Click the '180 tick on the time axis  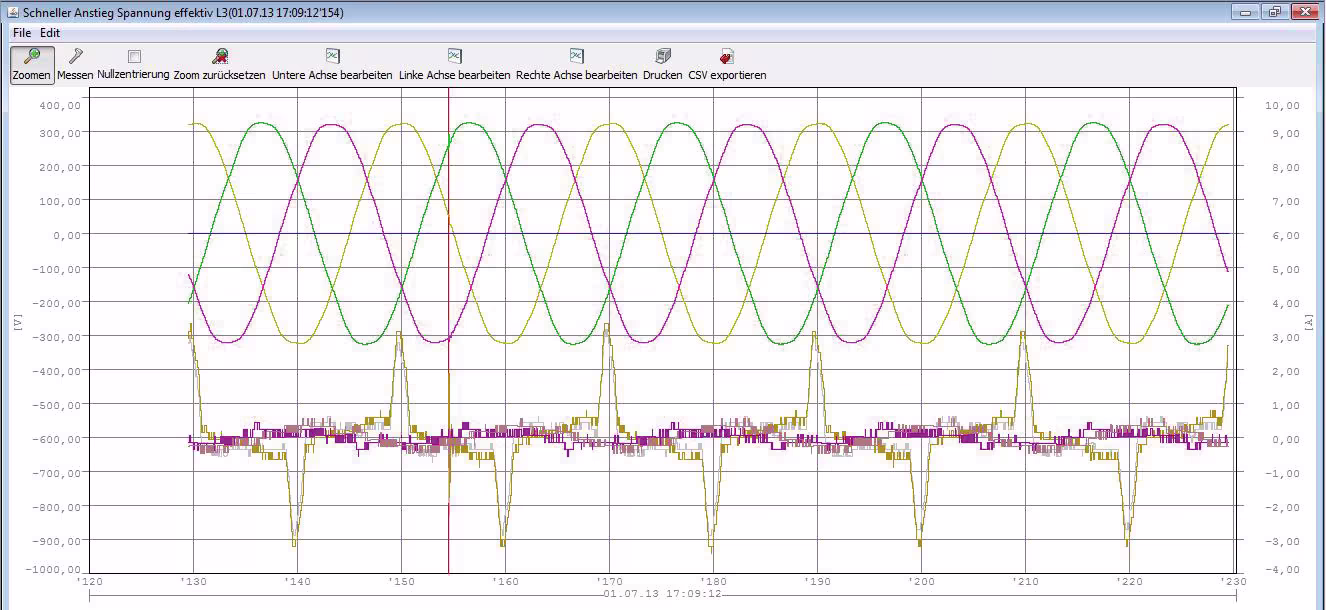(711, 581)
